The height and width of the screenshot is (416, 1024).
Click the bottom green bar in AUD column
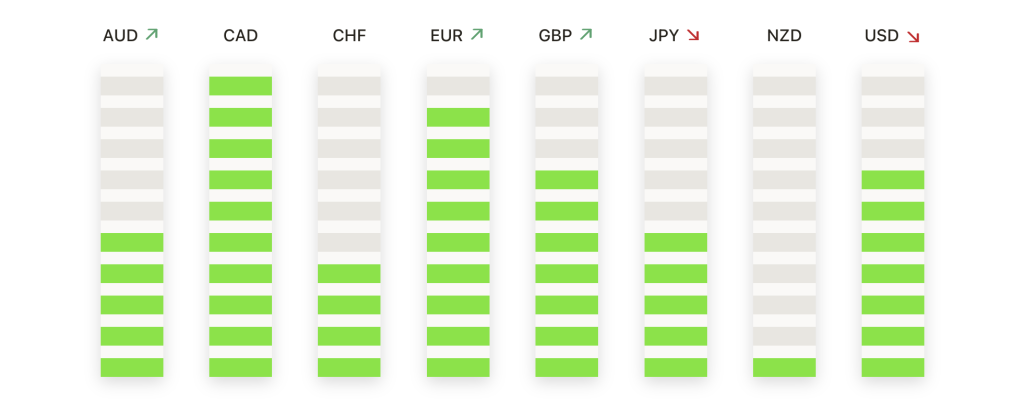point(132,368)
